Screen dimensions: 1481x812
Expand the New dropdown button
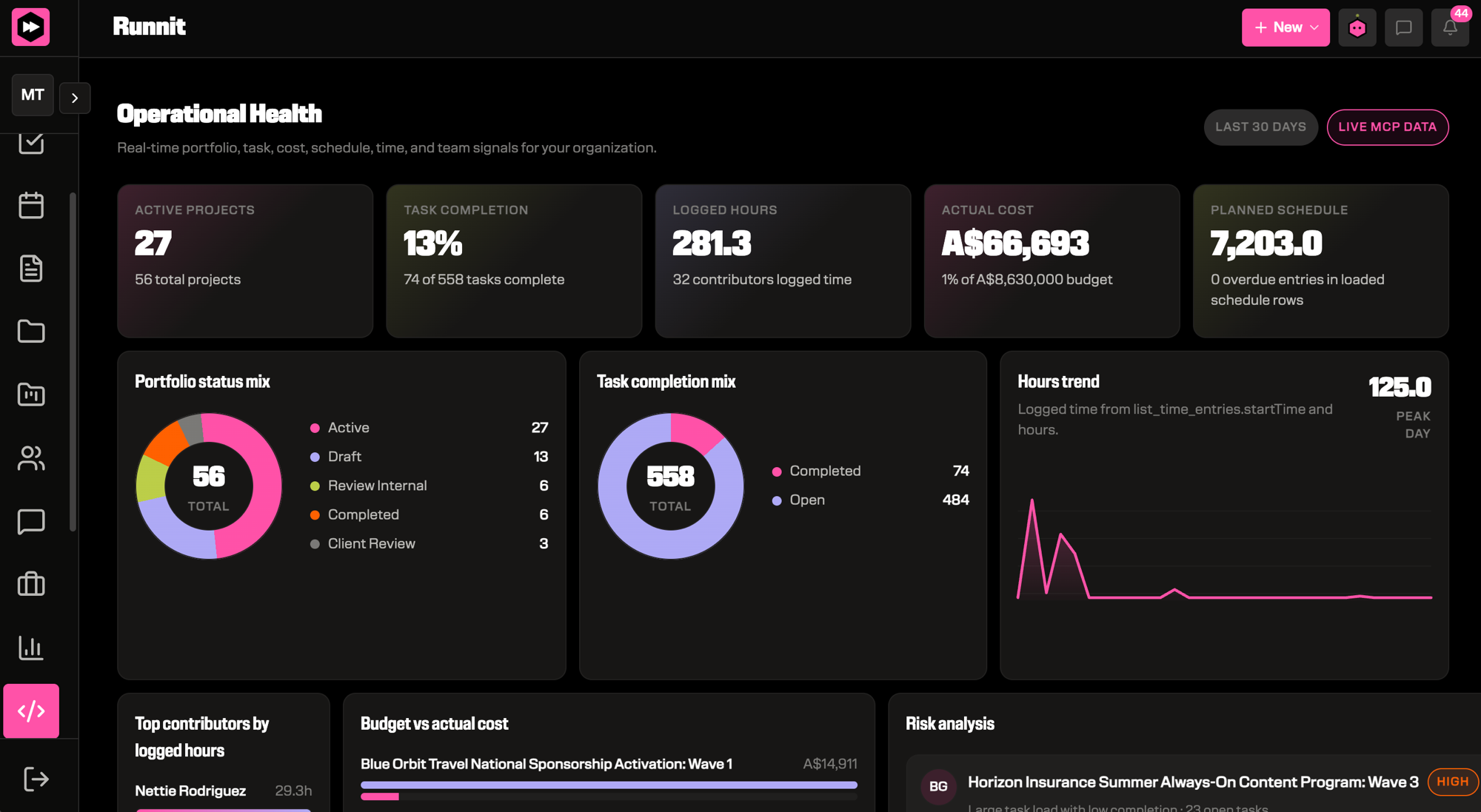point(1286,27)
